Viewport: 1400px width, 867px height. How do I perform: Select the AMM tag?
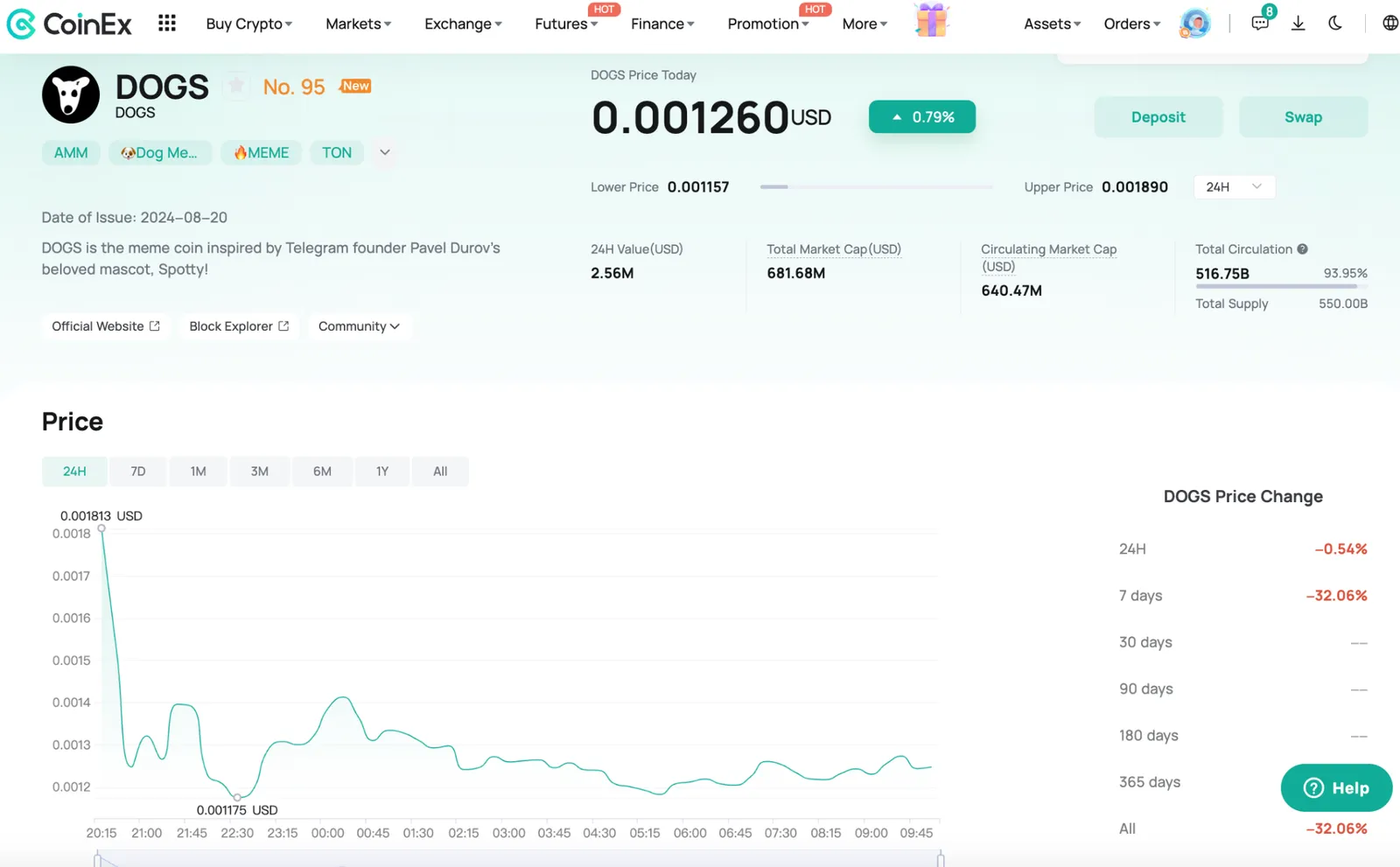pos(71,153)
